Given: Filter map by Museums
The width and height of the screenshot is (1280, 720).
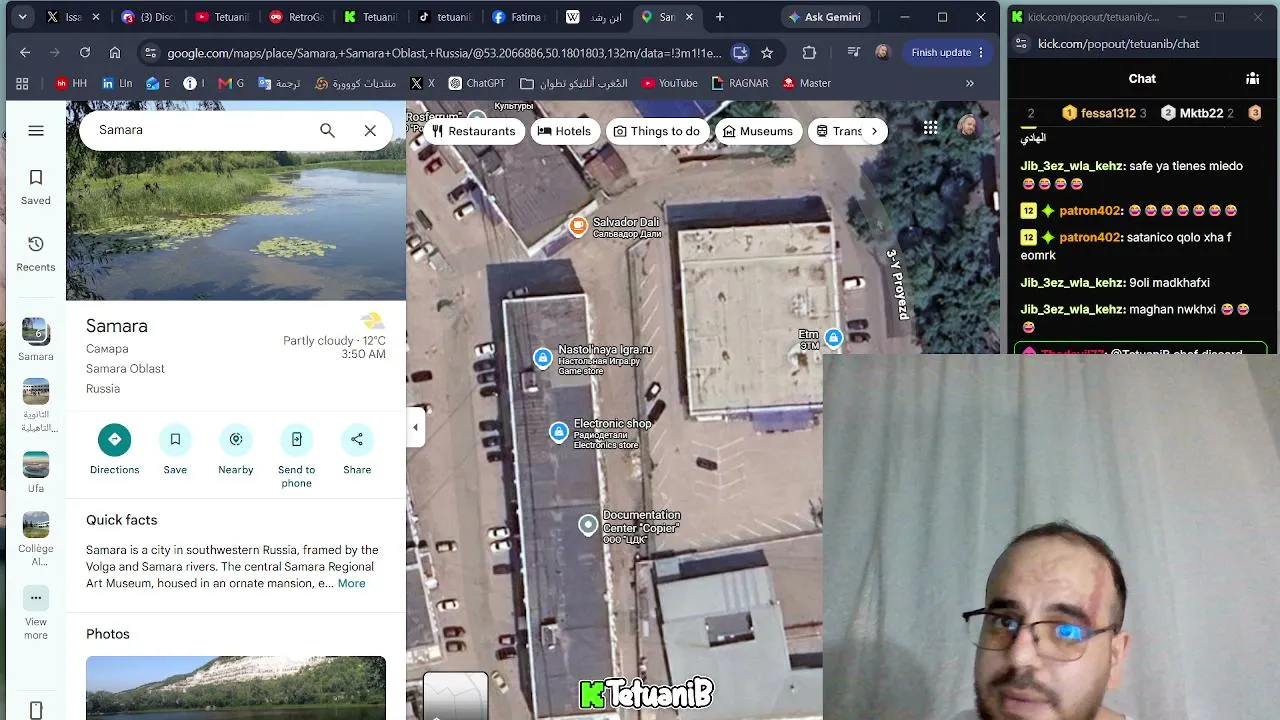Looking at the screenshot, I should pyautogui.click(x=757, y=131).
